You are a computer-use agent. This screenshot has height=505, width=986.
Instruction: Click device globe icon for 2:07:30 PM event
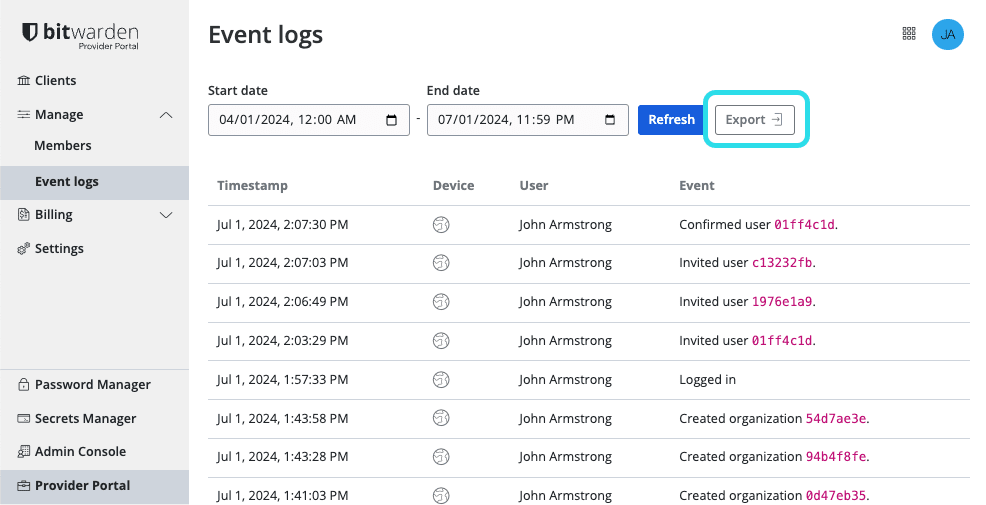441,225
